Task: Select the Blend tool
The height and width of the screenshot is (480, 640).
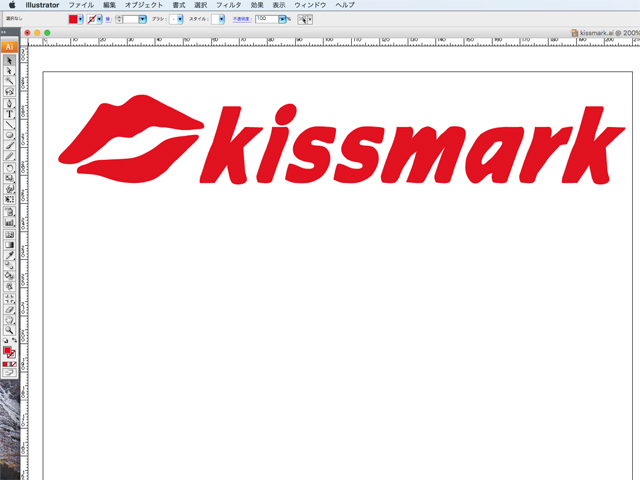Action: coord(9,266)
